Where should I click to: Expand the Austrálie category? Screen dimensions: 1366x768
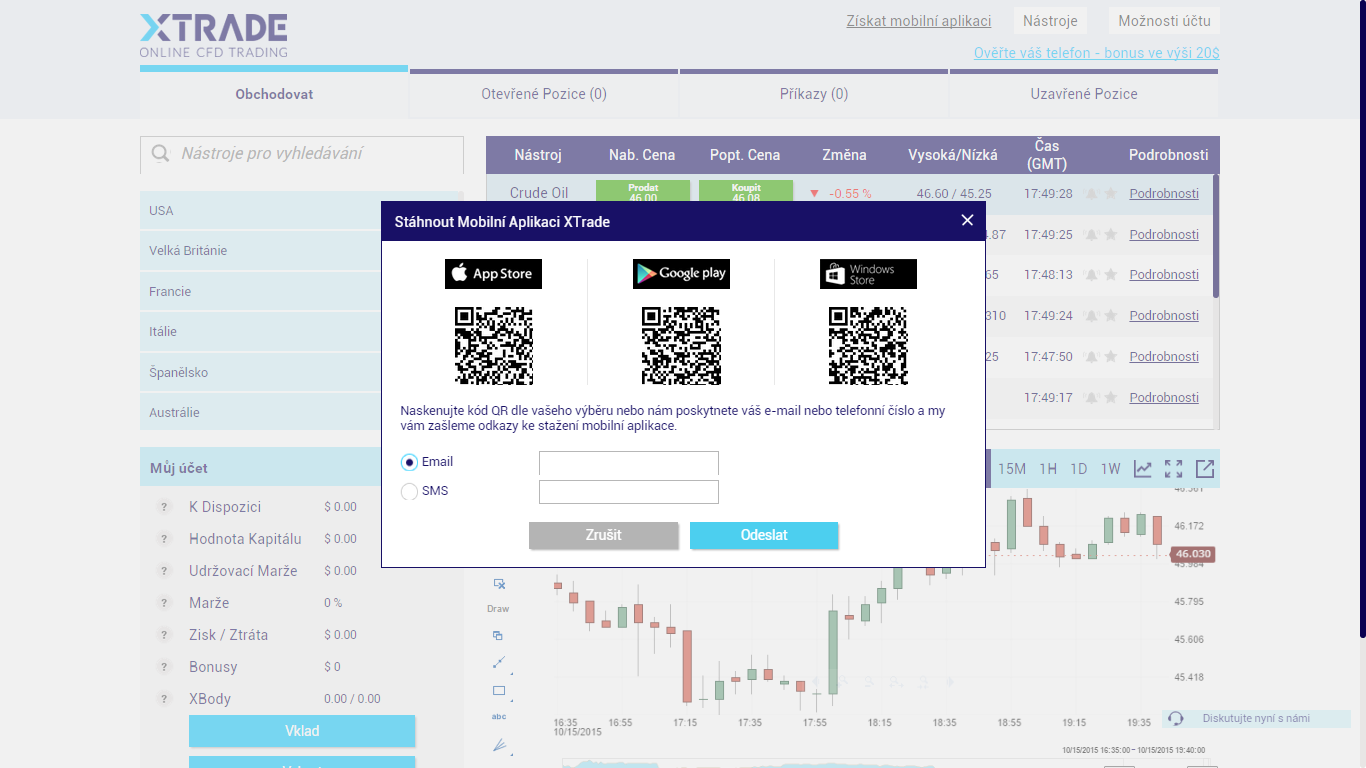tap(261, 412)
